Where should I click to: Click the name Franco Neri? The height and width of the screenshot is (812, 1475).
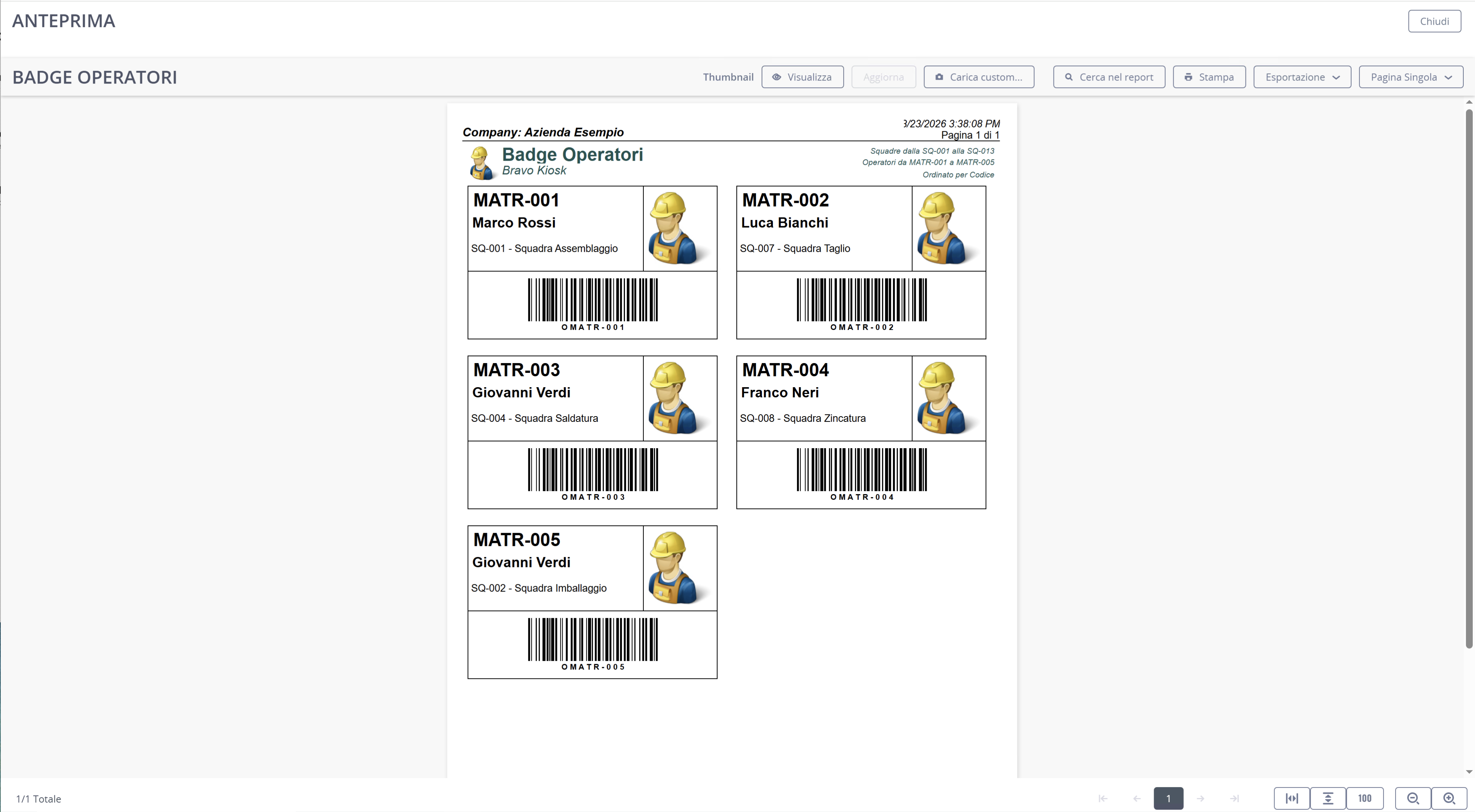(780, 393)
